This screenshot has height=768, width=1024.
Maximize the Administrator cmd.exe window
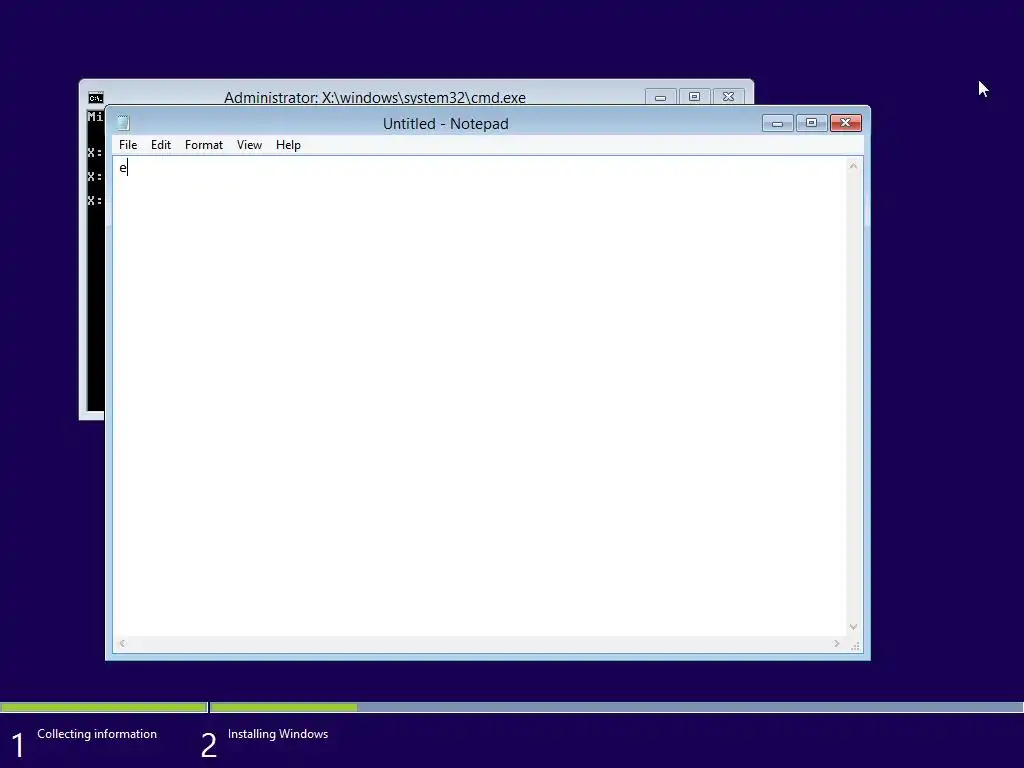click(x=694, y=97)
